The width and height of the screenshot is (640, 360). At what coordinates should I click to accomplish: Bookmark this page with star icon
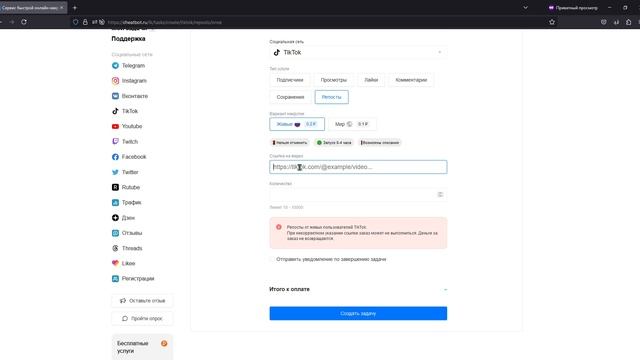tap(552, 22)
